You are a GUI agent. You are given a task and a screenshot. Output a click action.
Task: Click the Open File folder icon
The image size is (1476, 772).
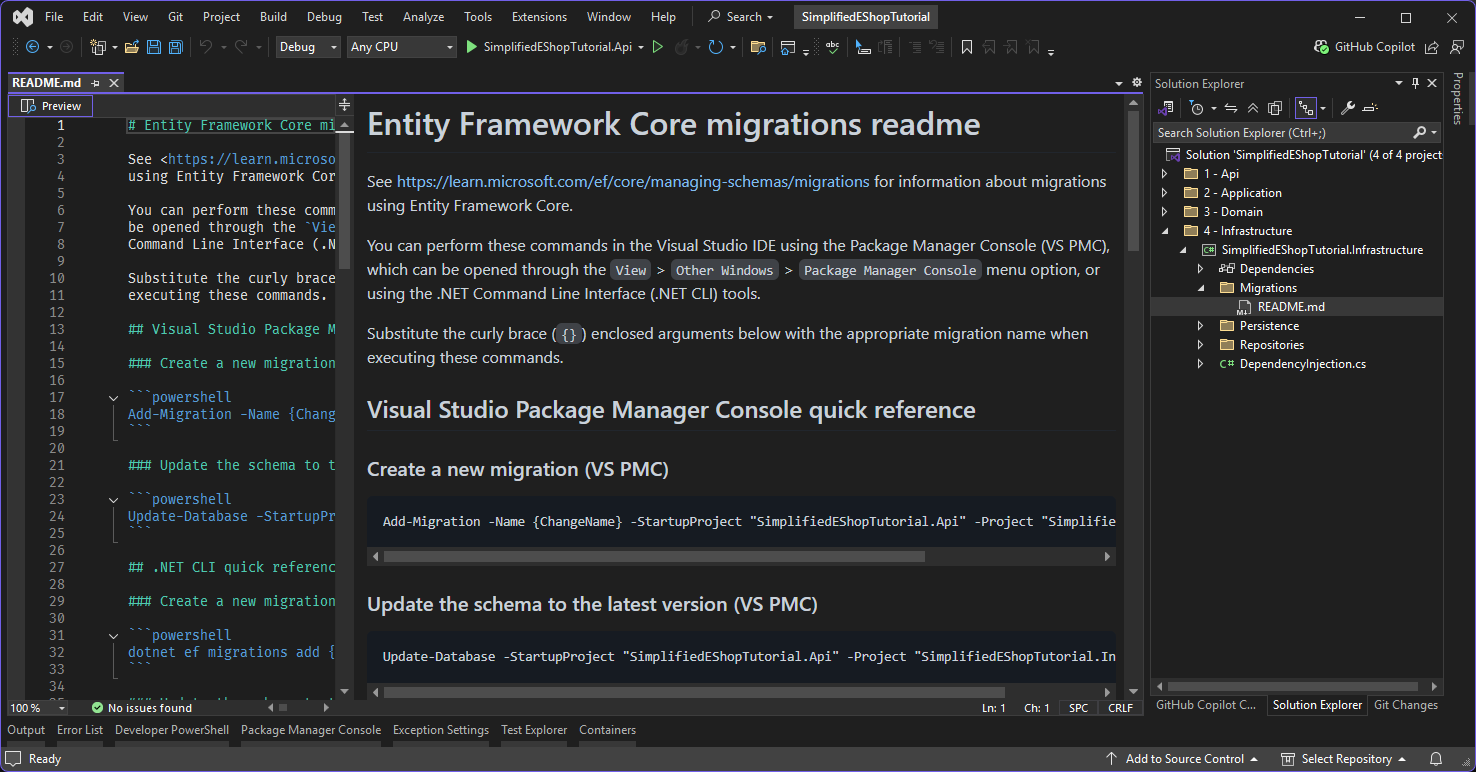[x=133, y=47]
